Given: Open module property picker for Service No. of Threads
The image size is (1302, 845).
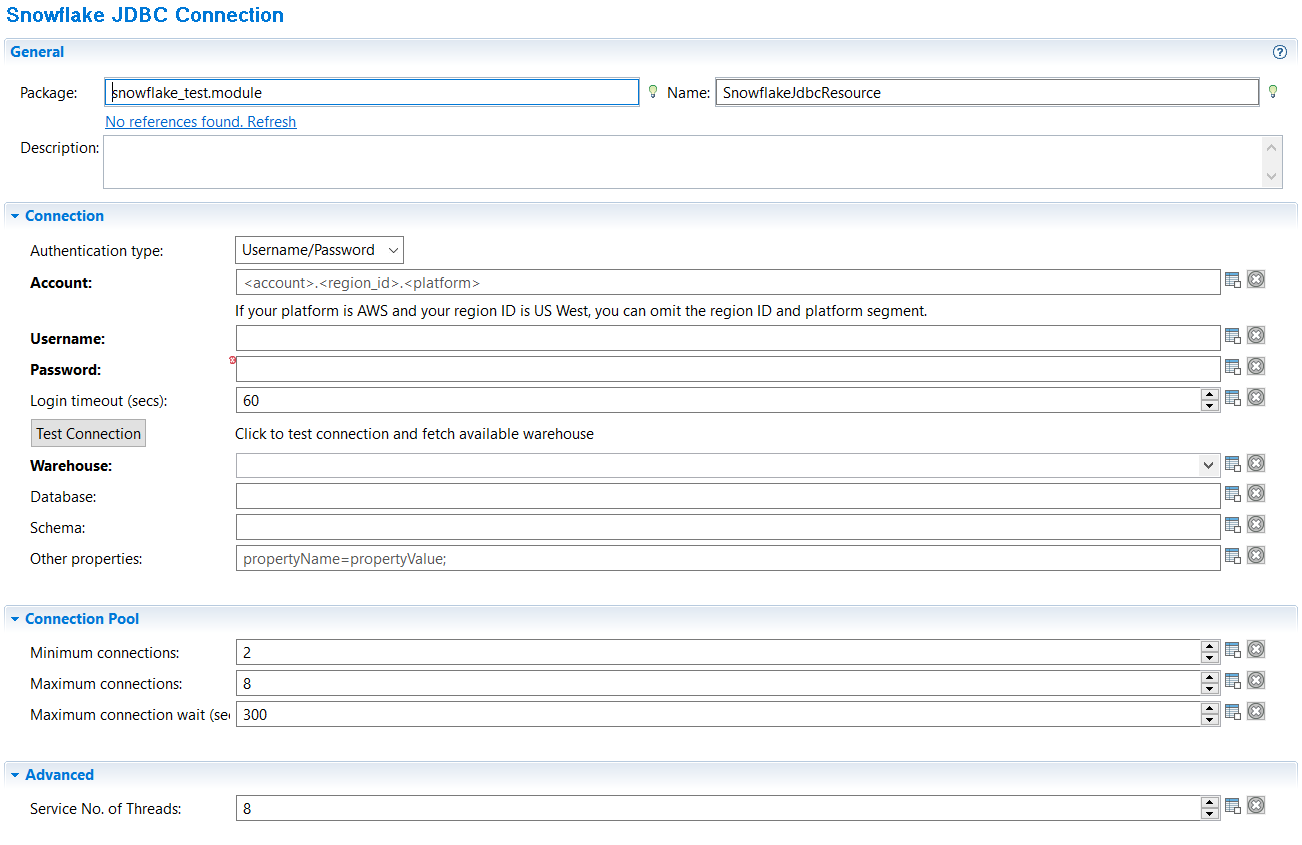Looking at the screenshot, I should coord(1233,807).
